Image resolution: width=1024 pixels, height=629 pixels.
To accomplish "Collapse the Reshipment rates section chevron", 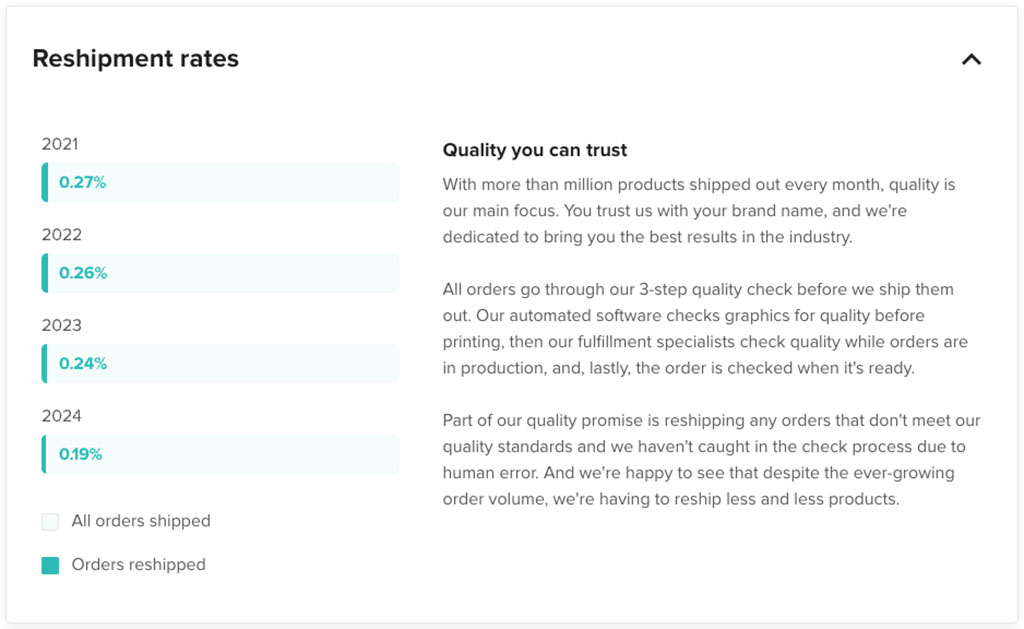I will point(970,60).
